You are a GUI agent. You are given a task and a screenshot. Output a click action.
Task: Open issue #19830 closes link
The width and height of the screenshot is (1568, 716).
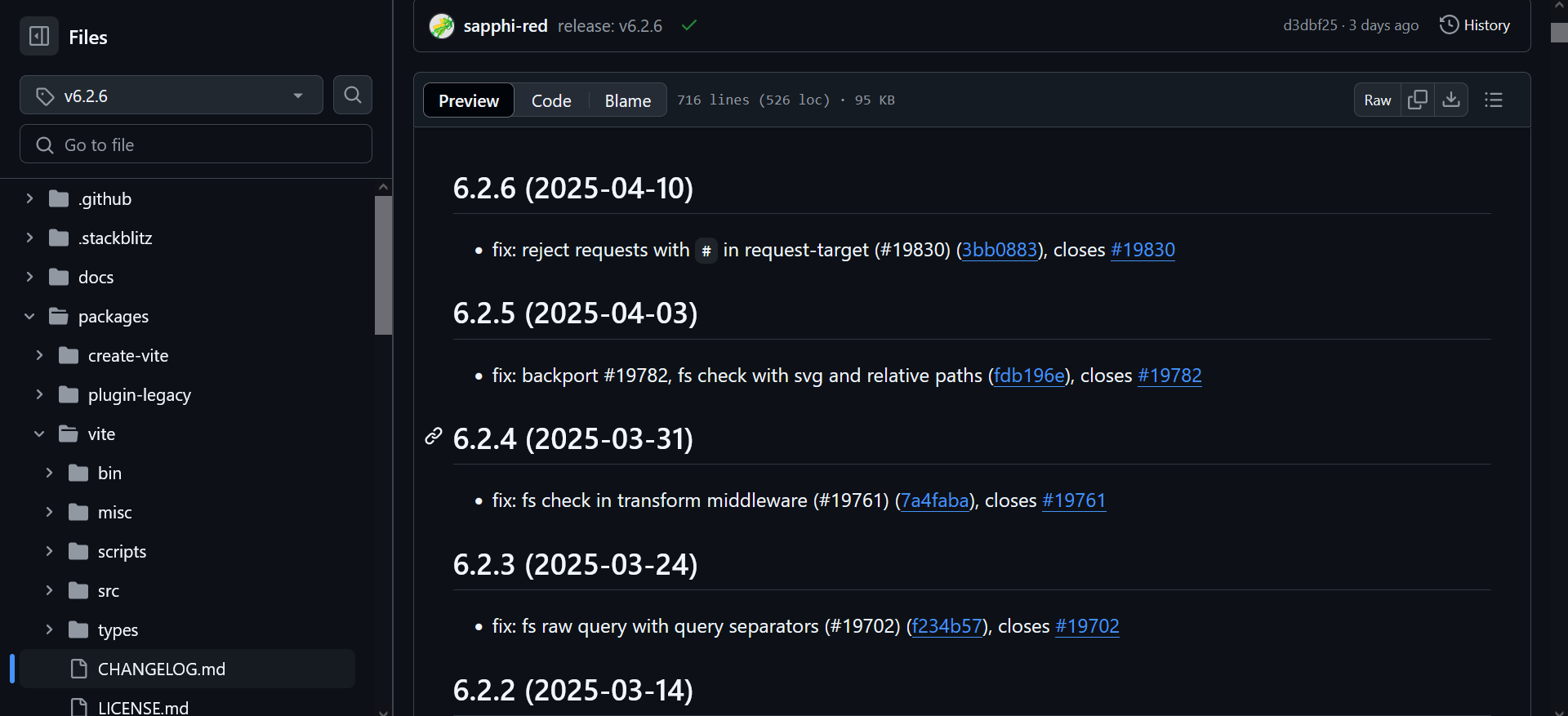tap(1143, 250)
